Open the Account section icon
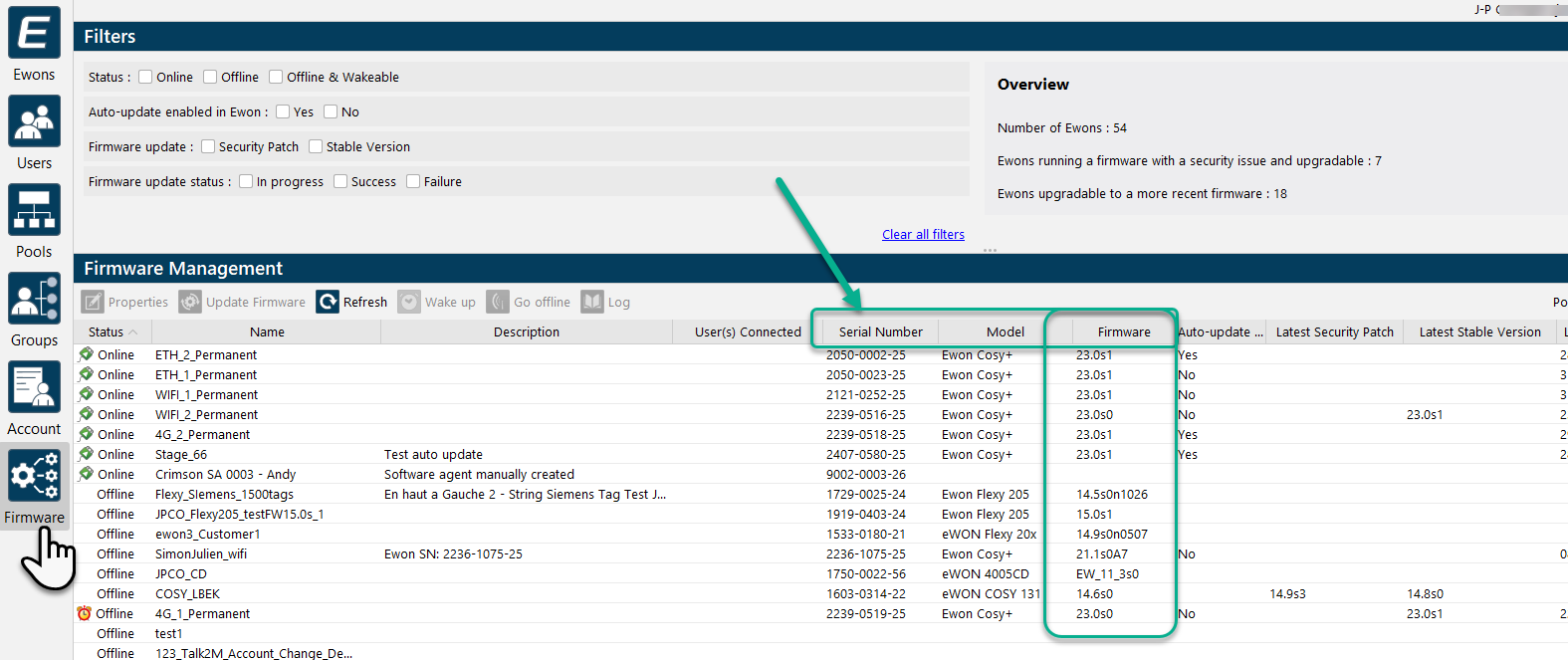The width and height of the screenshot is (1568, 660). click(x=34, y=387)
